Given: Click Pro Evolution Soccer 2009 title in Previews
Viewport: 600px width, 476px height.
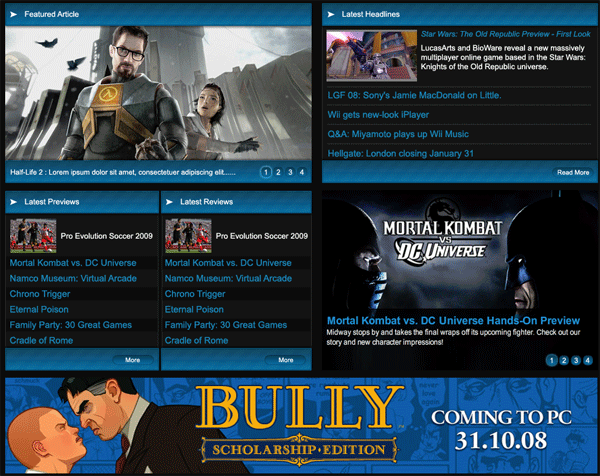Looking at the screenshot, I should [x=107, y=236].
